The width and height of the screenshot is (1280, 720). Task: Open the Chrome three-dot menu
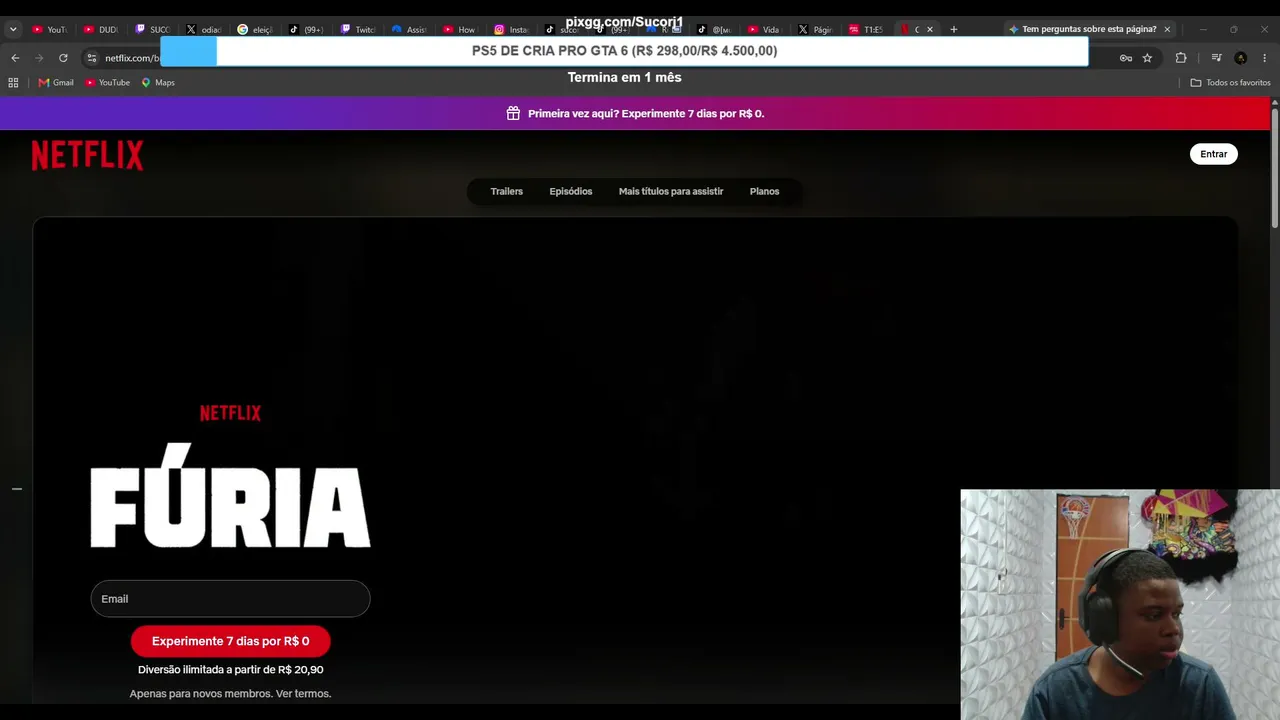[x=1265, y=58]
